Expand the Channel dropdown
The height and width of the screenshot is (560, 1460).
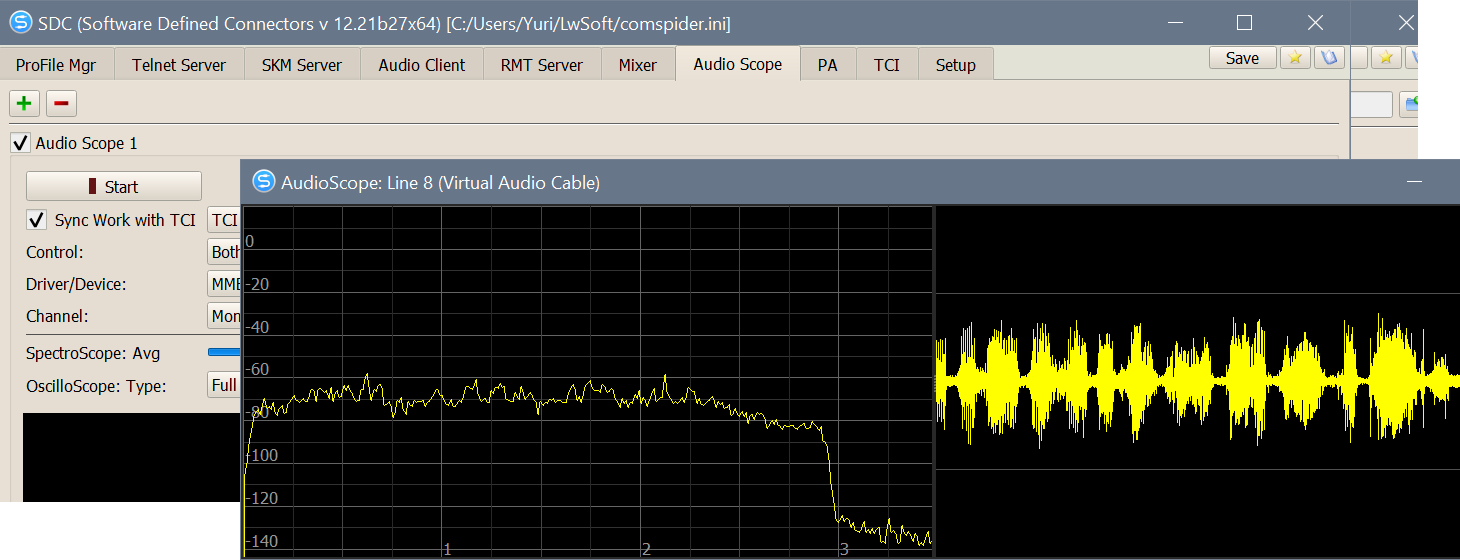224,316
